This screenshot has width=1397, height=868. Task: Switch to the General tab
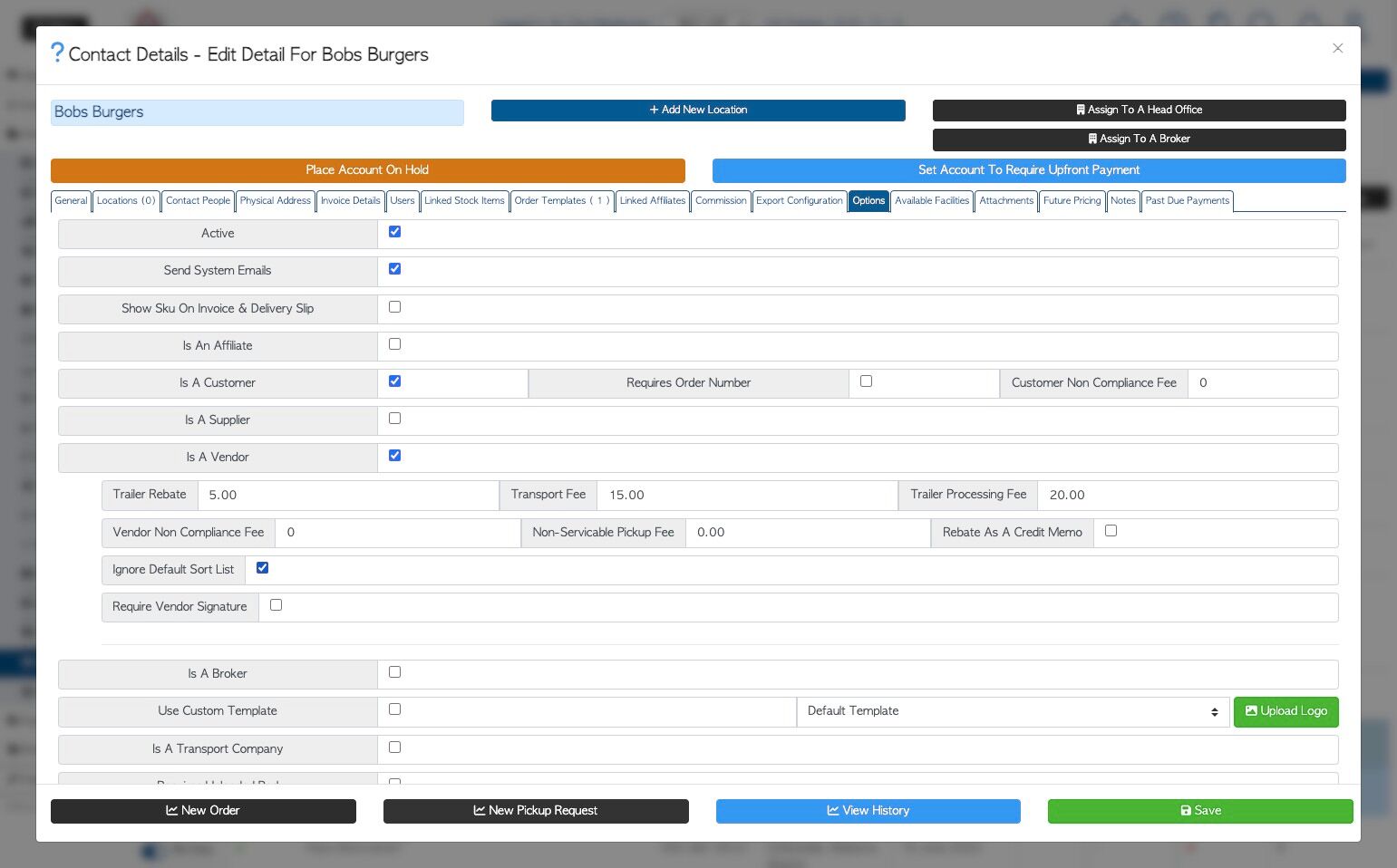tap(71, 201)
